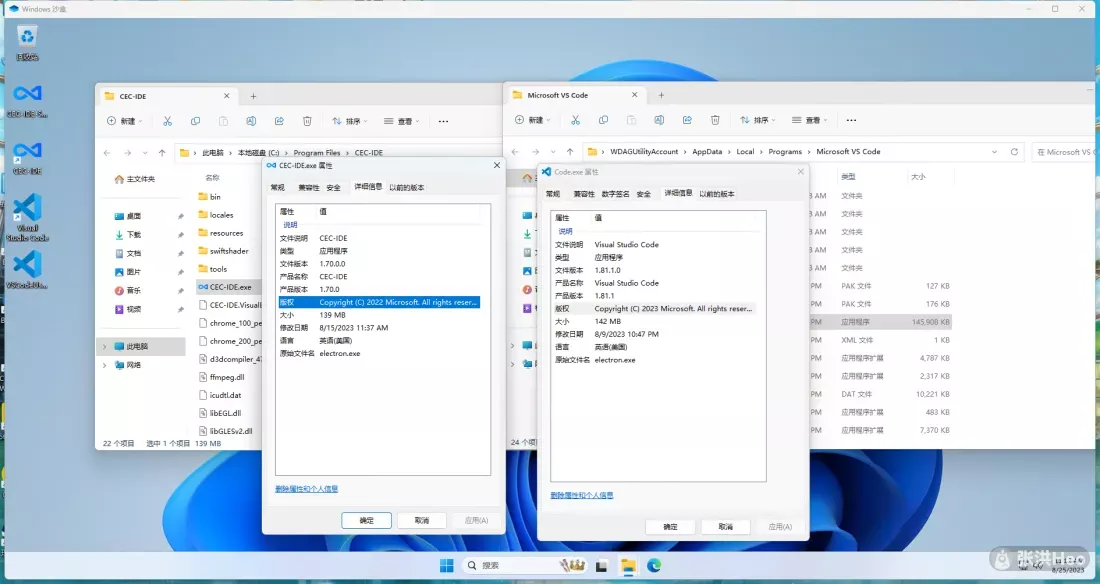Open 查看 dropdown in CEC-IDE window
Viewport: 1100px width, 584px height.
click(x=401, y=121)
